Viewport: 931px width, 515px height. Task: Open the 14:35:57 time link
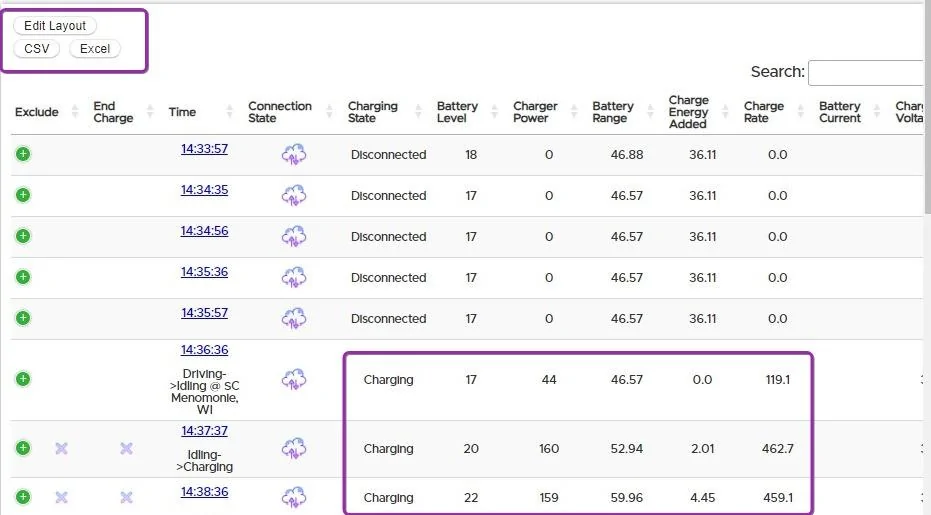click(x=204, y=312)
